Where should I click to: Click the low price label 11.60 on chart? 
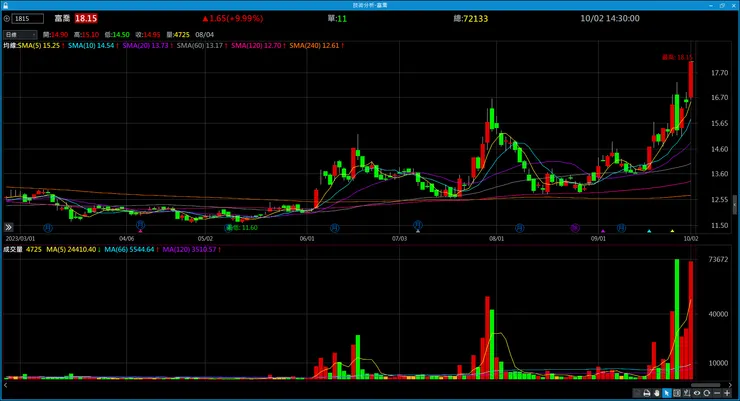(x=242, y=227)
